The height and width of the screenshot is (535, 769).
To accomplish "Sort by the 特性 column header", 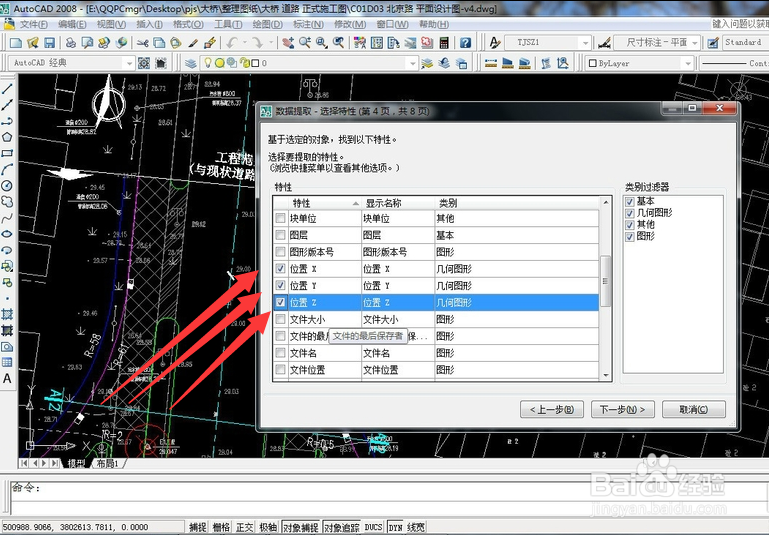I will (x=324, y=203).
